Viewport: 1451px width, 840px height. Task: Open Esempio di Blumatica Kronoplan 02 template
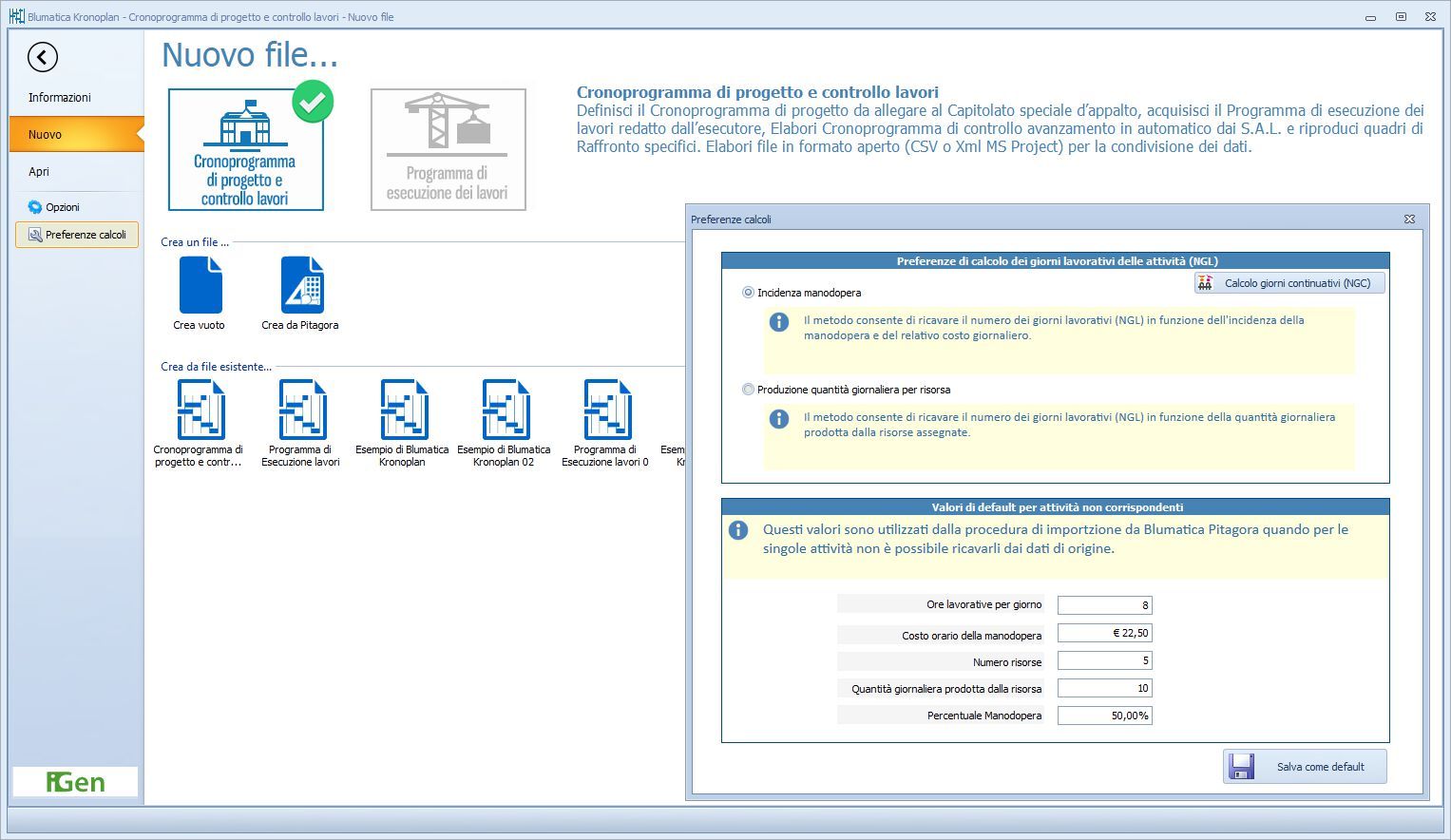505,410
